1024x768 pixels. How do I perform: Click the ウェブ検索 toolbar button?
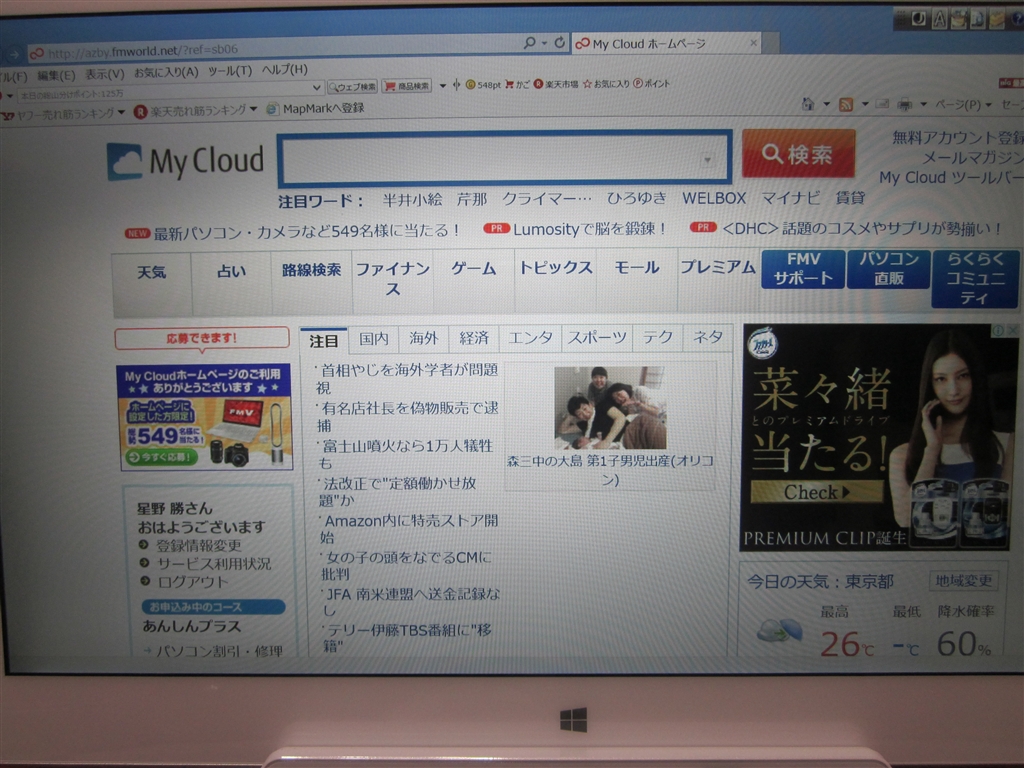pos(352,86)
